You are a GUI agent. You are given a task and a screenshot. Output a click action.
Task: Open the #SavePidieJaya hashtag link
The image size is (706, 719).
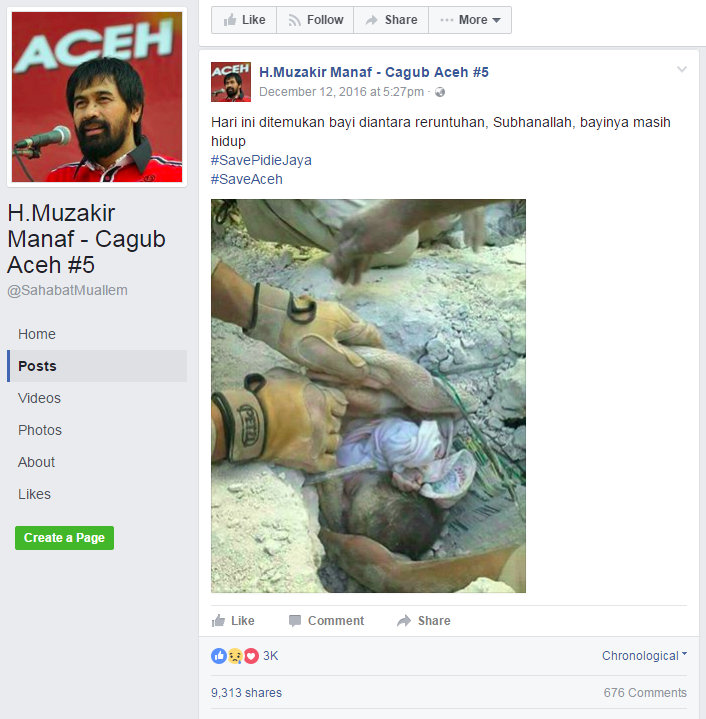pyautogui.click(x=261, y=160)
